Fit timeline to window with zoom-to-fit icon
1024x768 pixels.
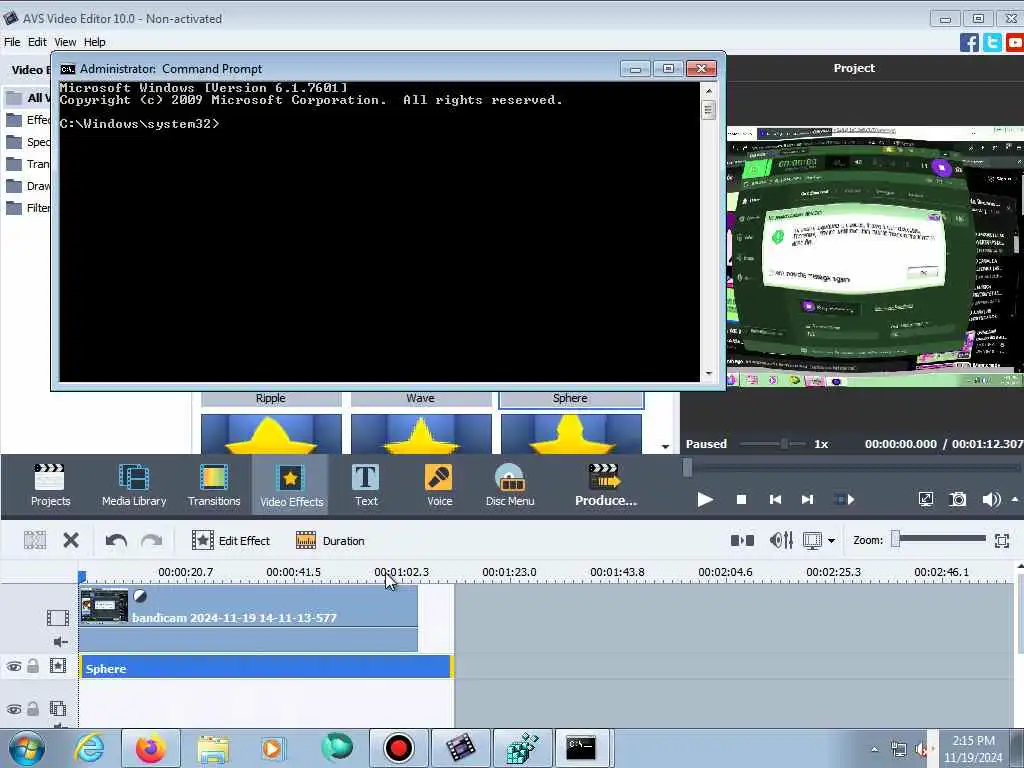[x=1002, y=540]
